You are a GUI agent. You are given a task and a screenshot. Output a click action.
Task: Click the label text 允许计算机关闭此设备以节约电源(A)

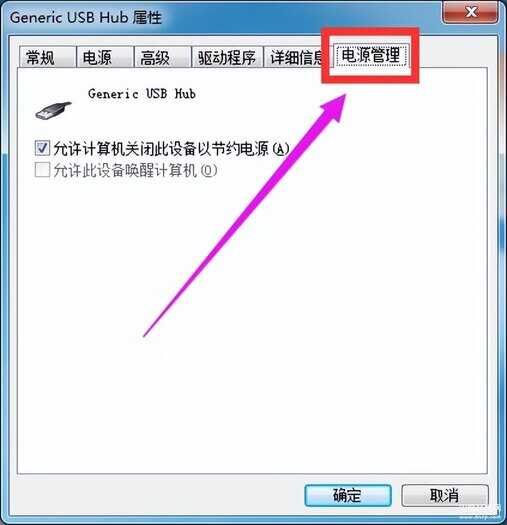(x=171, y=148)
